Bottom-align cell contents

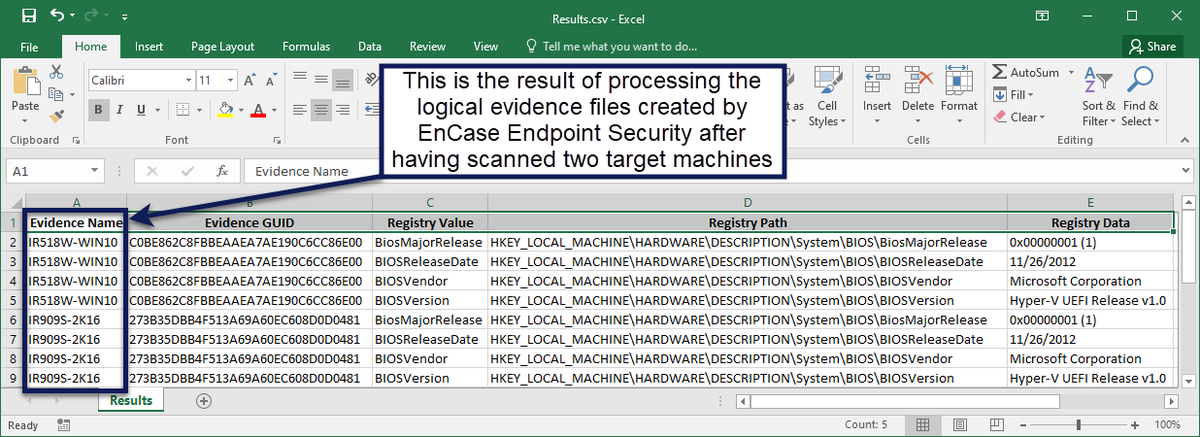(x=344, y=79)
